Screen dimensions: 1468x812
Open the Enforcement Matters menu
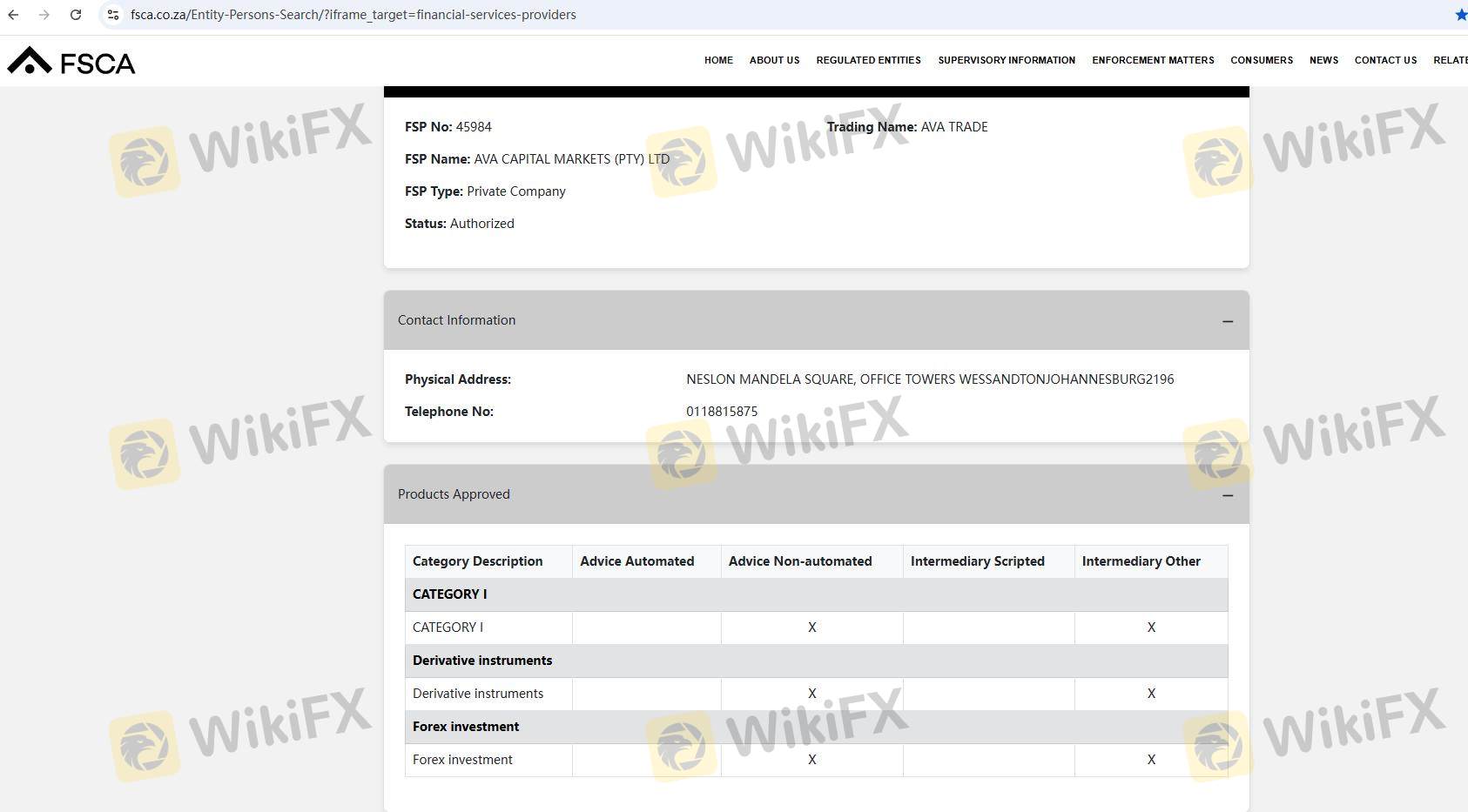1153,60
